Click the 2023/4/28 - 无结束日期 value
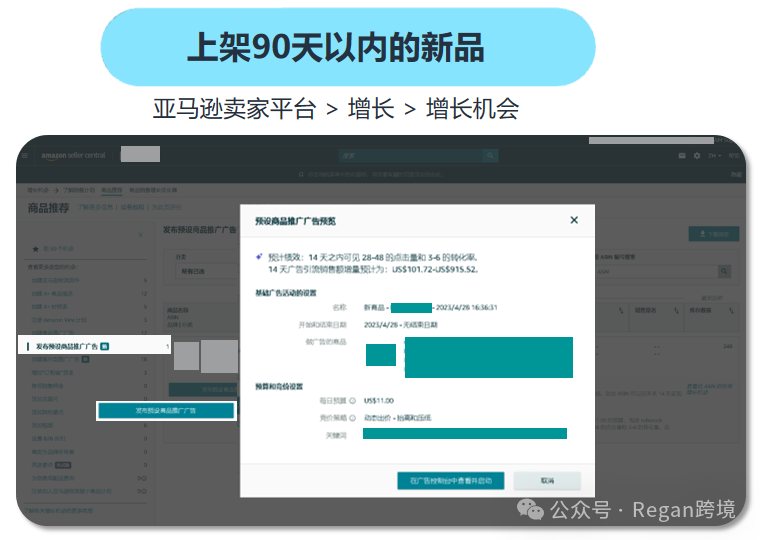760x540 pixels. pos(400,325)
